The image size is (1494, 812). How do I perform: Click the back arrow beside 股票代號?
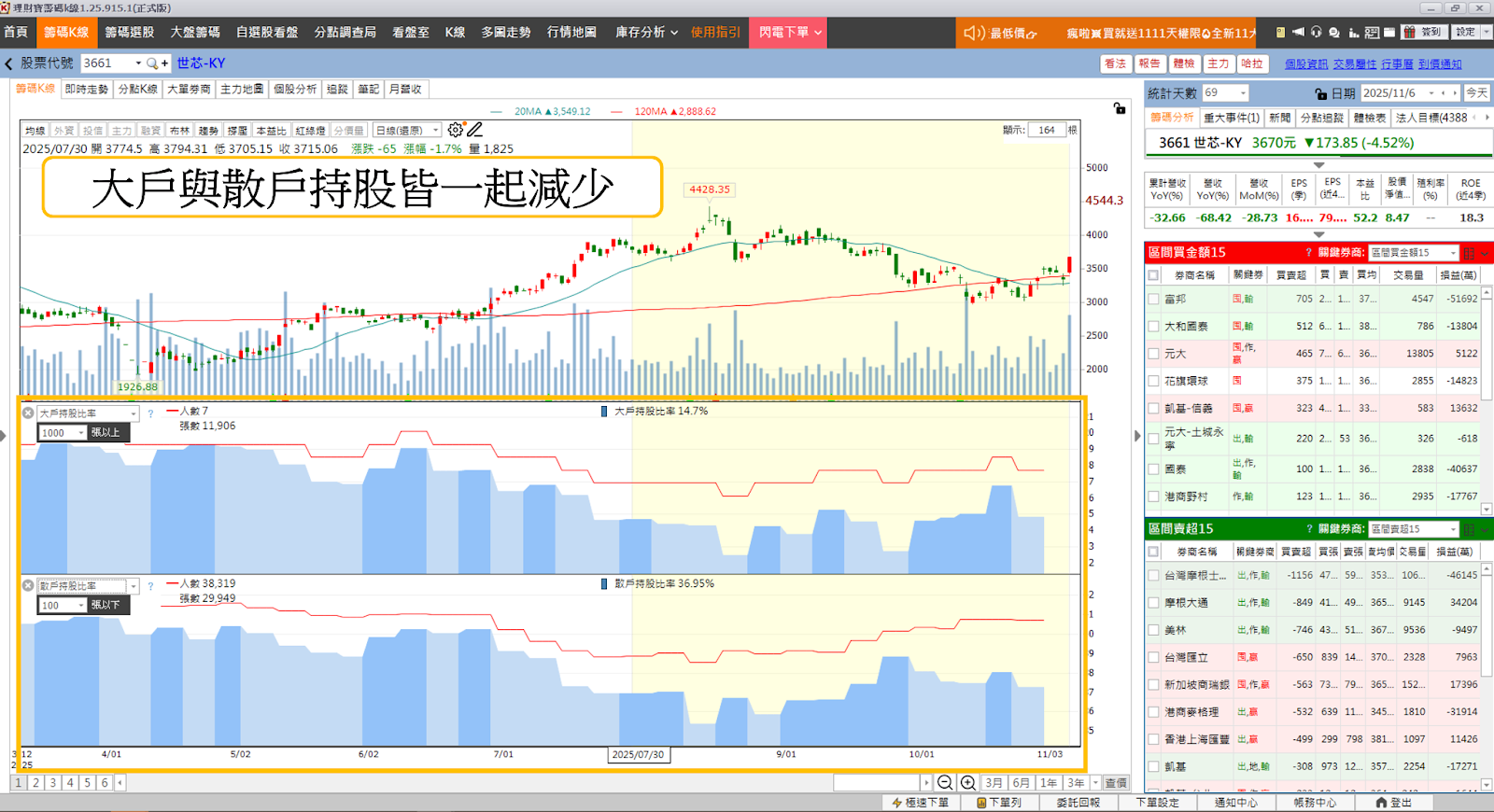8,63
